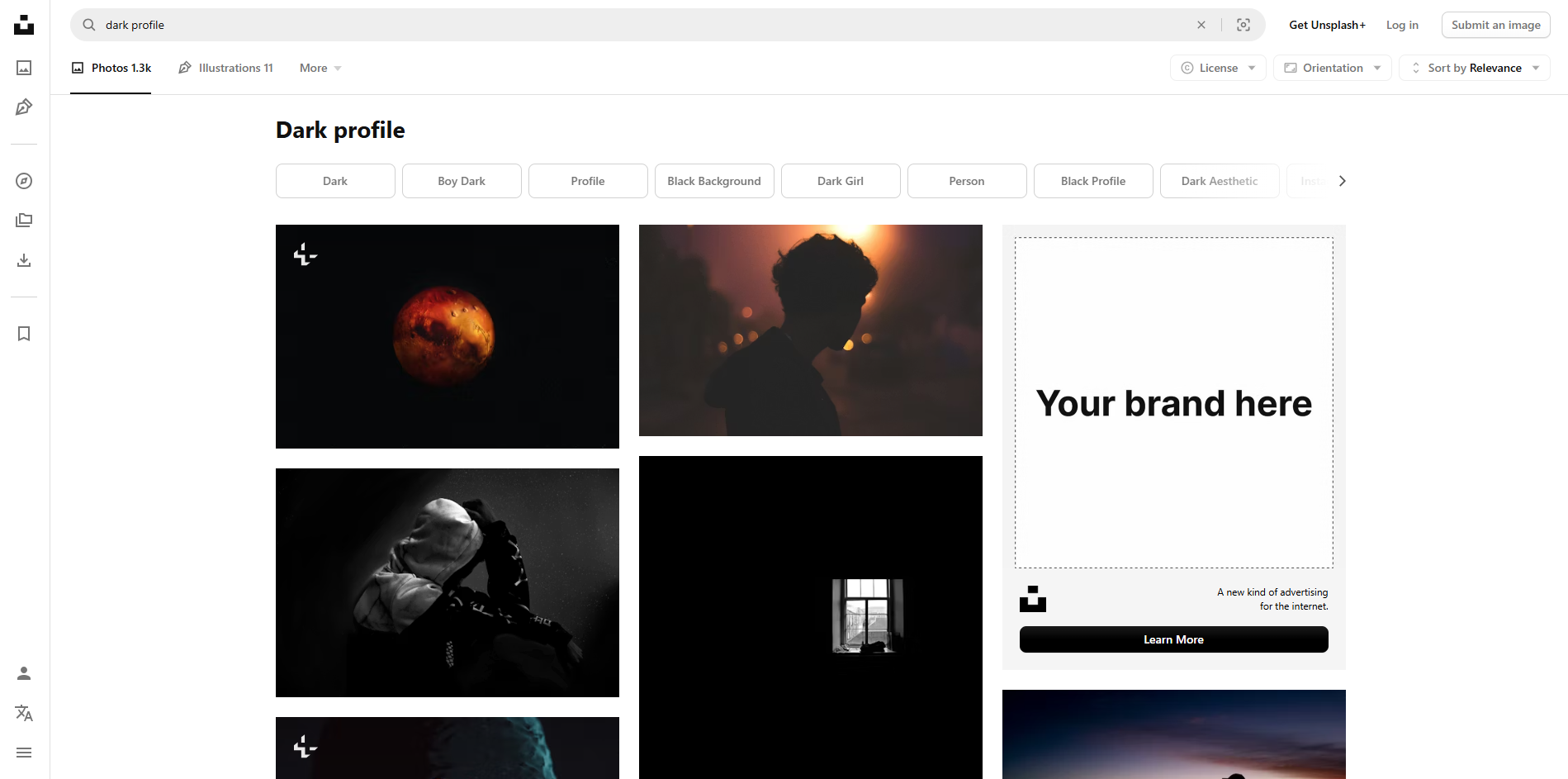
Task: Open the hamburger menu at the bottom sidebar
Action: (x=24, y=753)
